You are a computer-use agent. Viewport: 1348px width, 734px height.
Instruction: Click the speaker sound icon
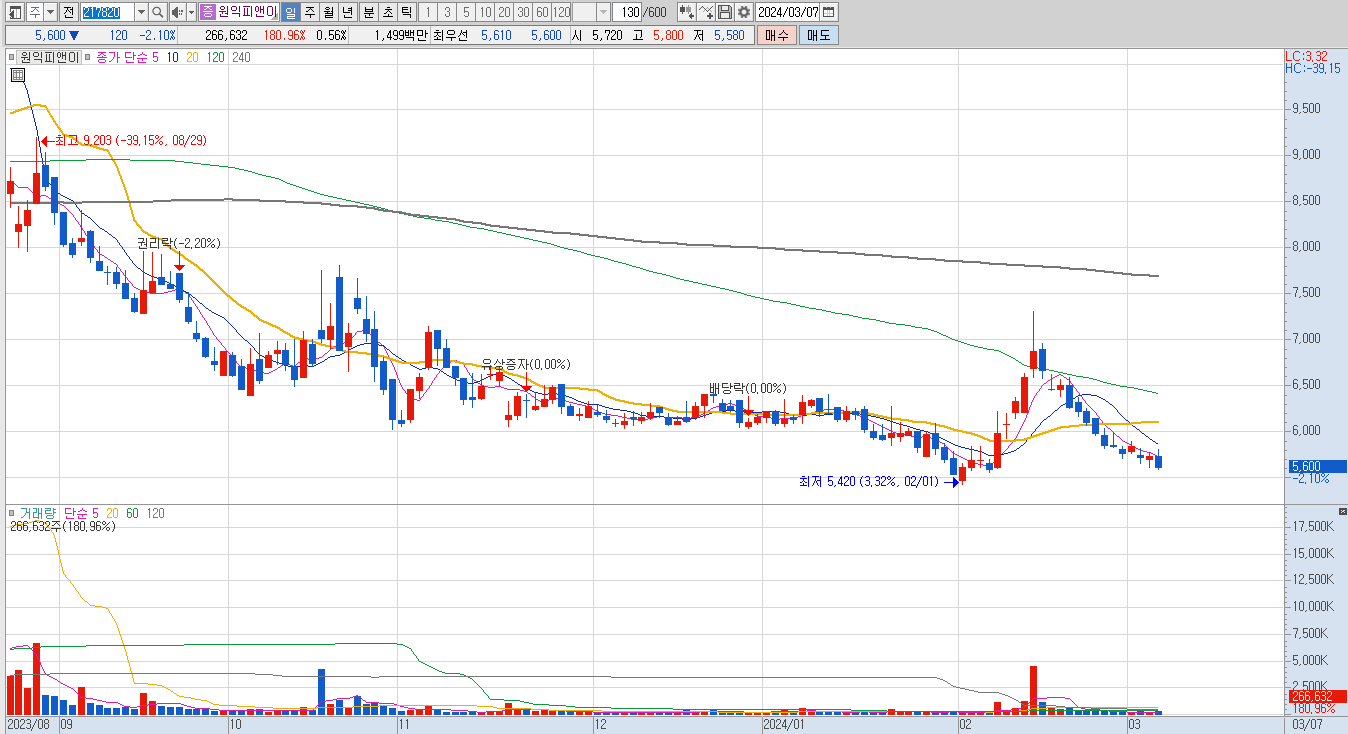pyautogui.click(x=177, y=12)
